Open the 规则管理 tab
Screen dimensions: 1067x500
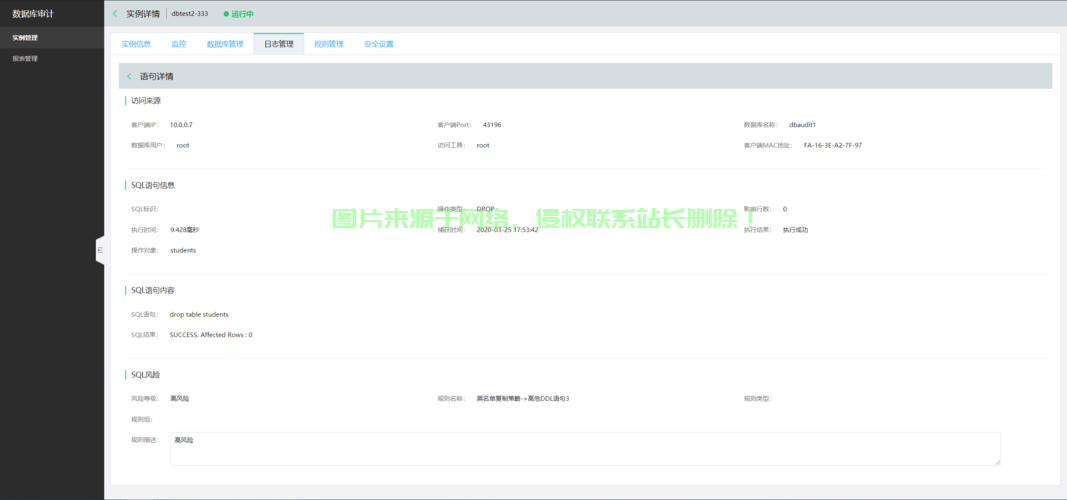(328, 44)
